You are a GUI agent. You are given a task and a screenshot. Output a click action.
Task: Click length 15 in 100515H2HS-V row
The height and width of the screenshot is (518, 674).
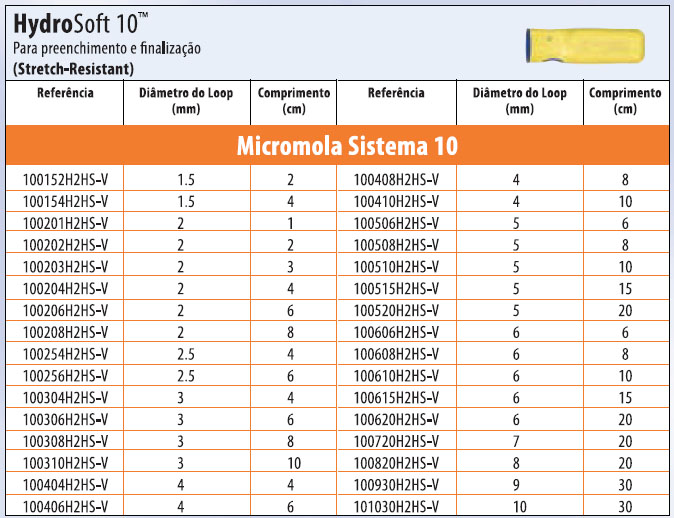(625, 289)
